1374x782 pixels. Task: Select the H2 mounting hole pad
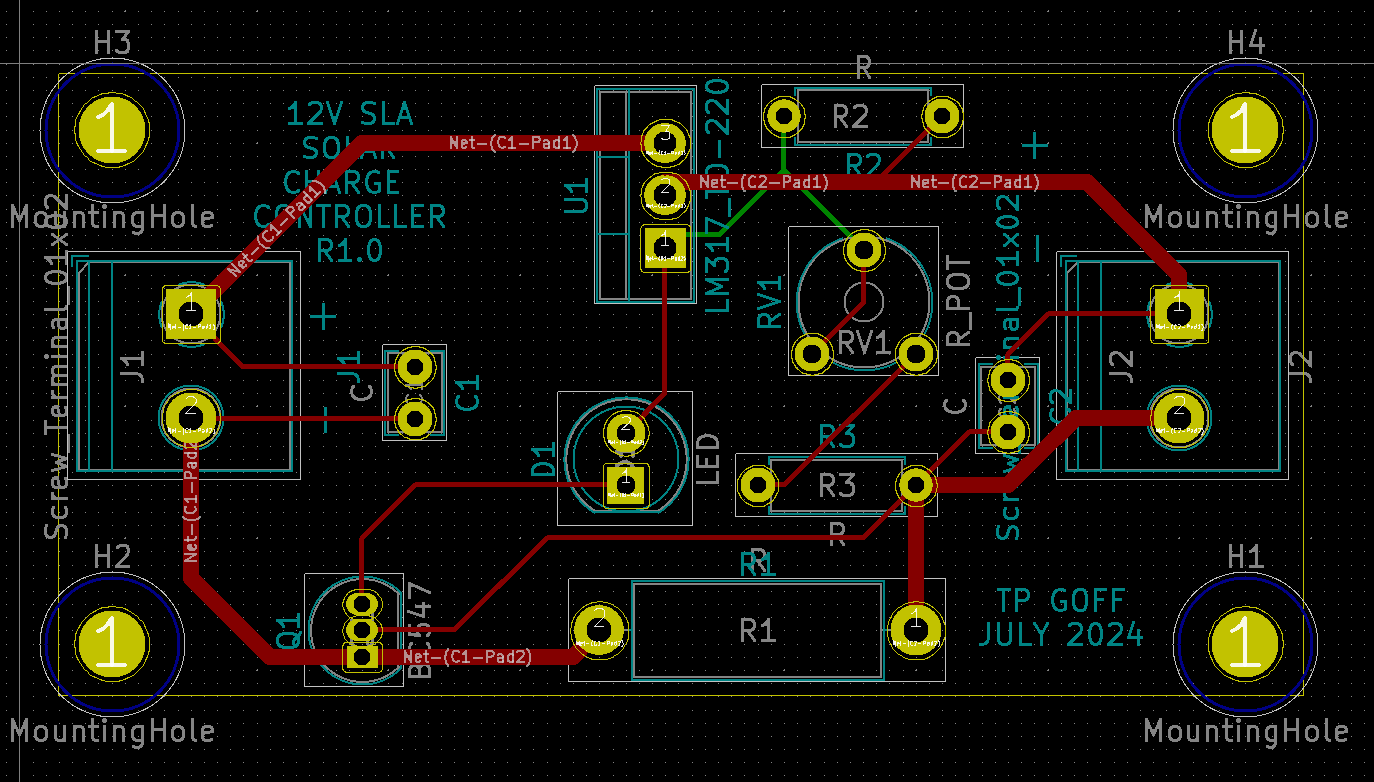(112, 642)
